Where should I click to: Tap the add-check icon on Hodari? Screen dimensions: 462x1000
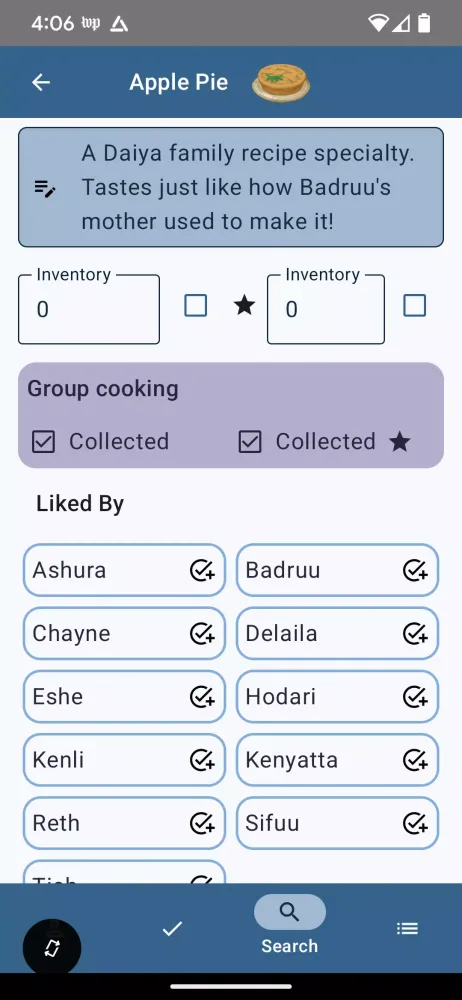[415, 696]
